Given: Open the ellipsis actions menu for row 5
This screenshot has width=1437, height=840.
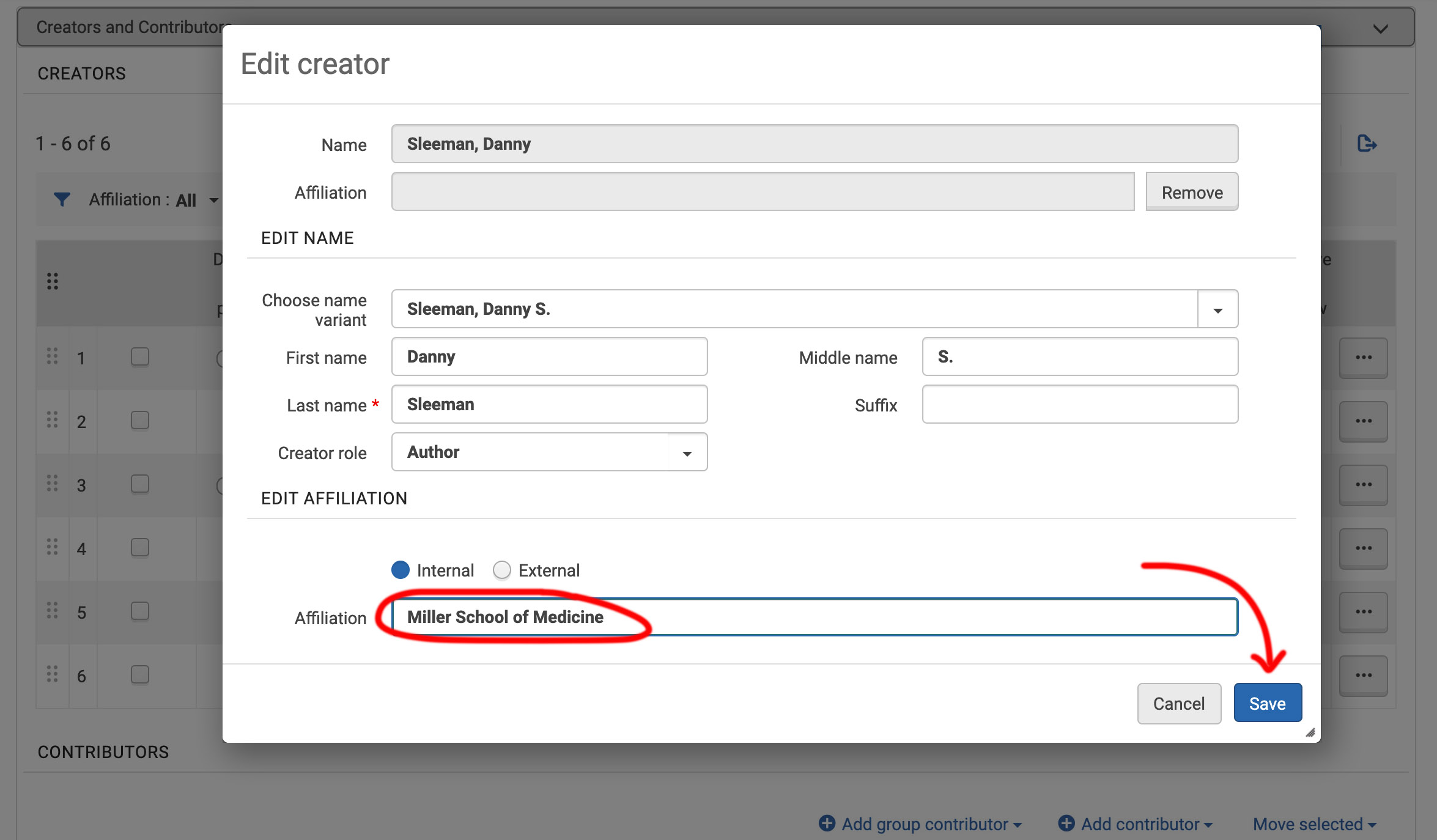Looking at the screenshot, I should tap(1364, 612).
